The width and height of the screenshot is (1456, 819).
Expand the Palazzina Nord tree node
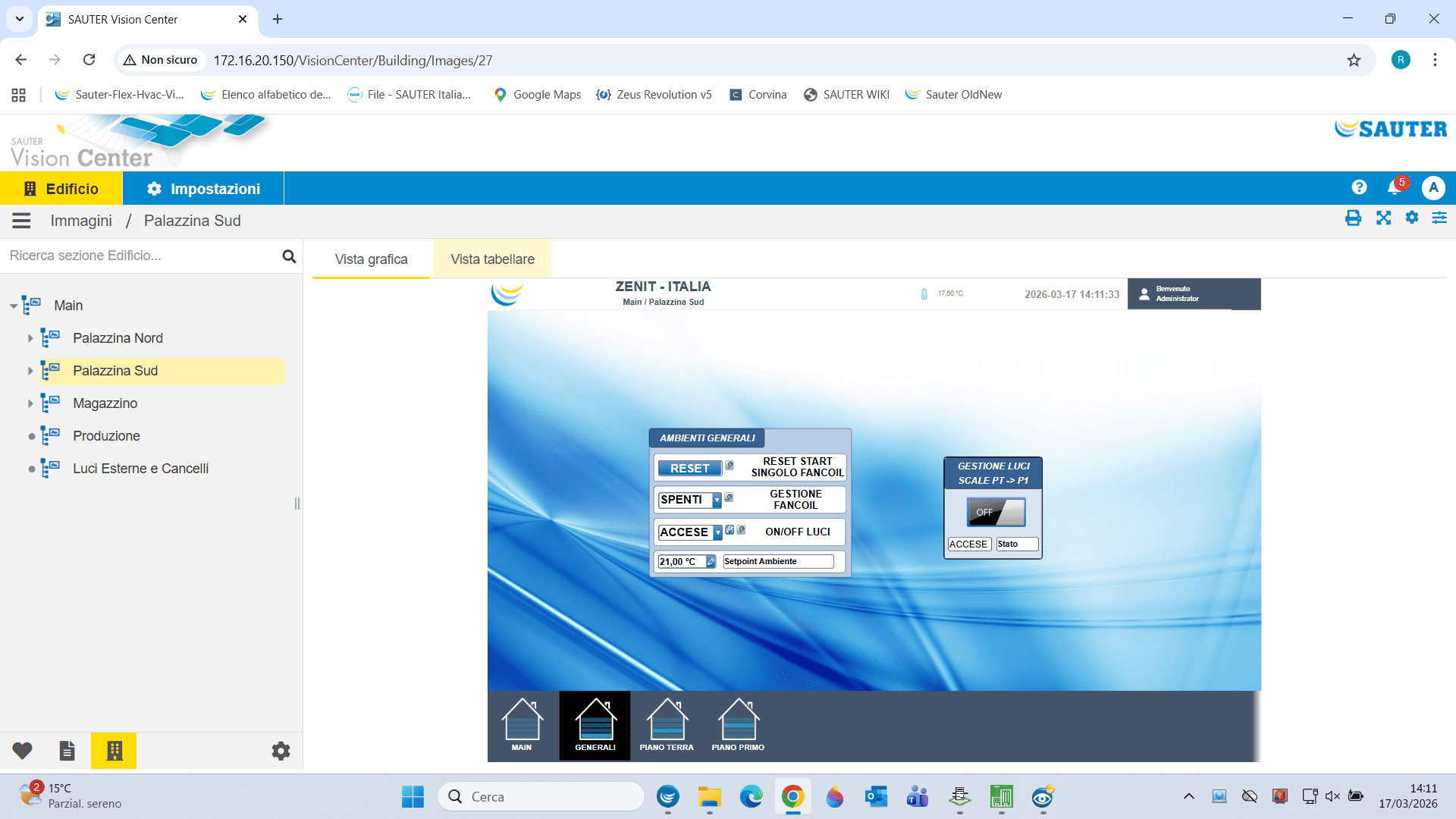click(x=30, y=338)
